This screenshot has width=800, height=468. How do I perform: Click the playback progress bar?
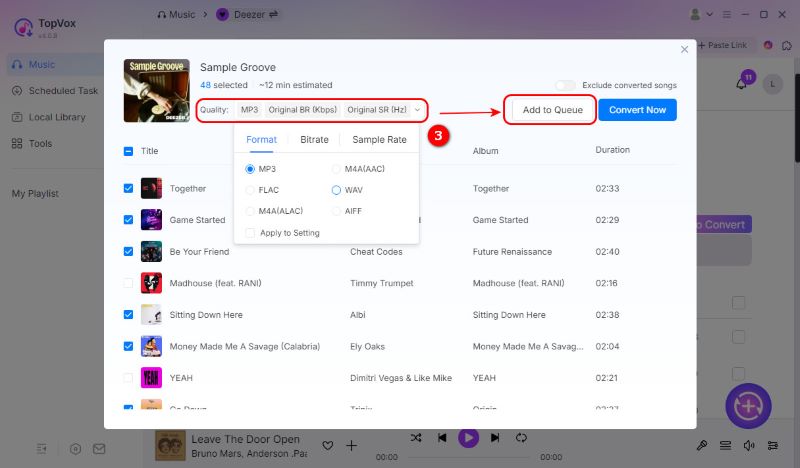469,457
